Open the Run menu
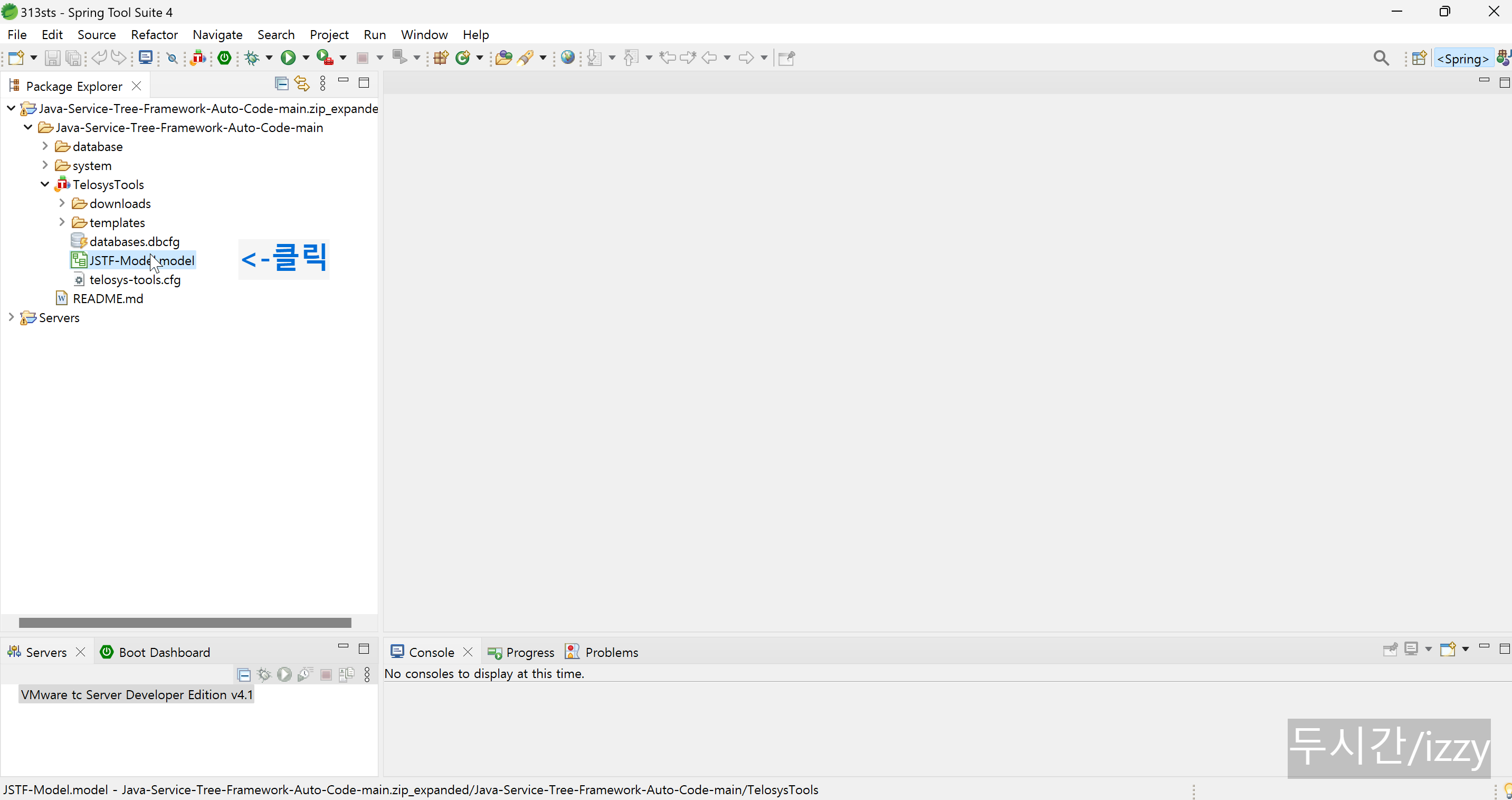1512x800 pixels. pyautogui.click(x=375, y=35)
